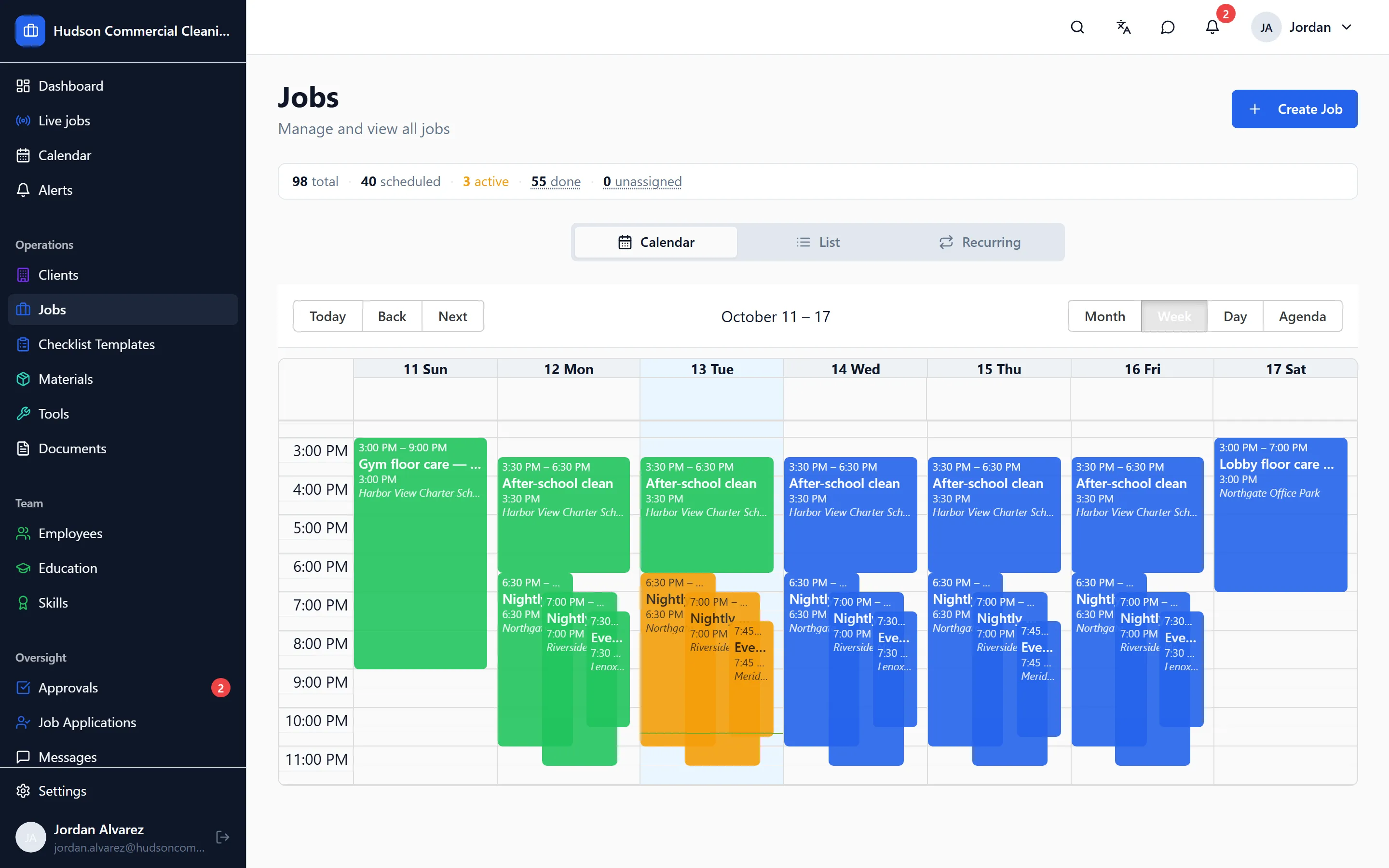1389x868 pixels.
Task: Switch calendar to Month view
Action: (1105, 316)
